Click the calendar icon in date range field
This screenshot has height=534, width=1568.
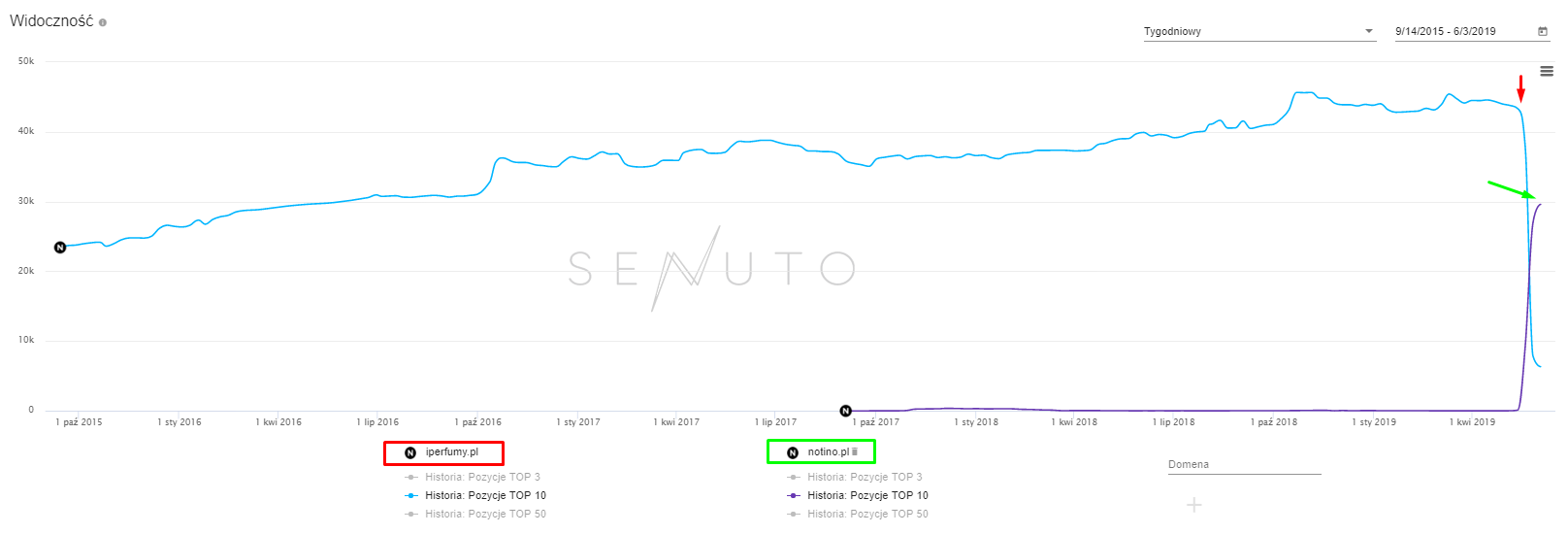click(x=1543, y=32)
